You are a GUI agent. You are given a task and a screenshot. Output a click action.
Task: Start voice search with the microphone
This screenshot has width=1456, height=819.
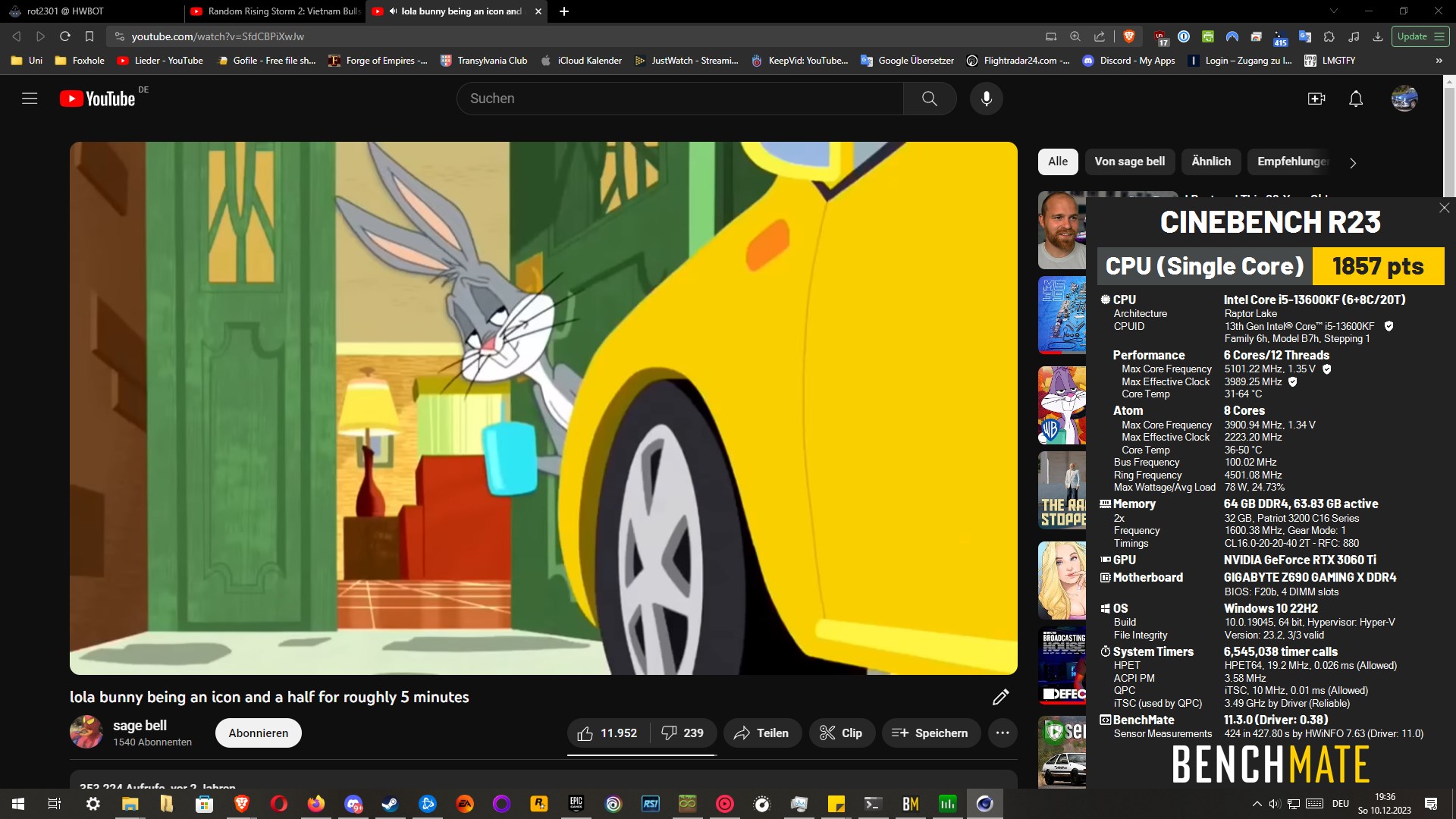coord(986,99)
